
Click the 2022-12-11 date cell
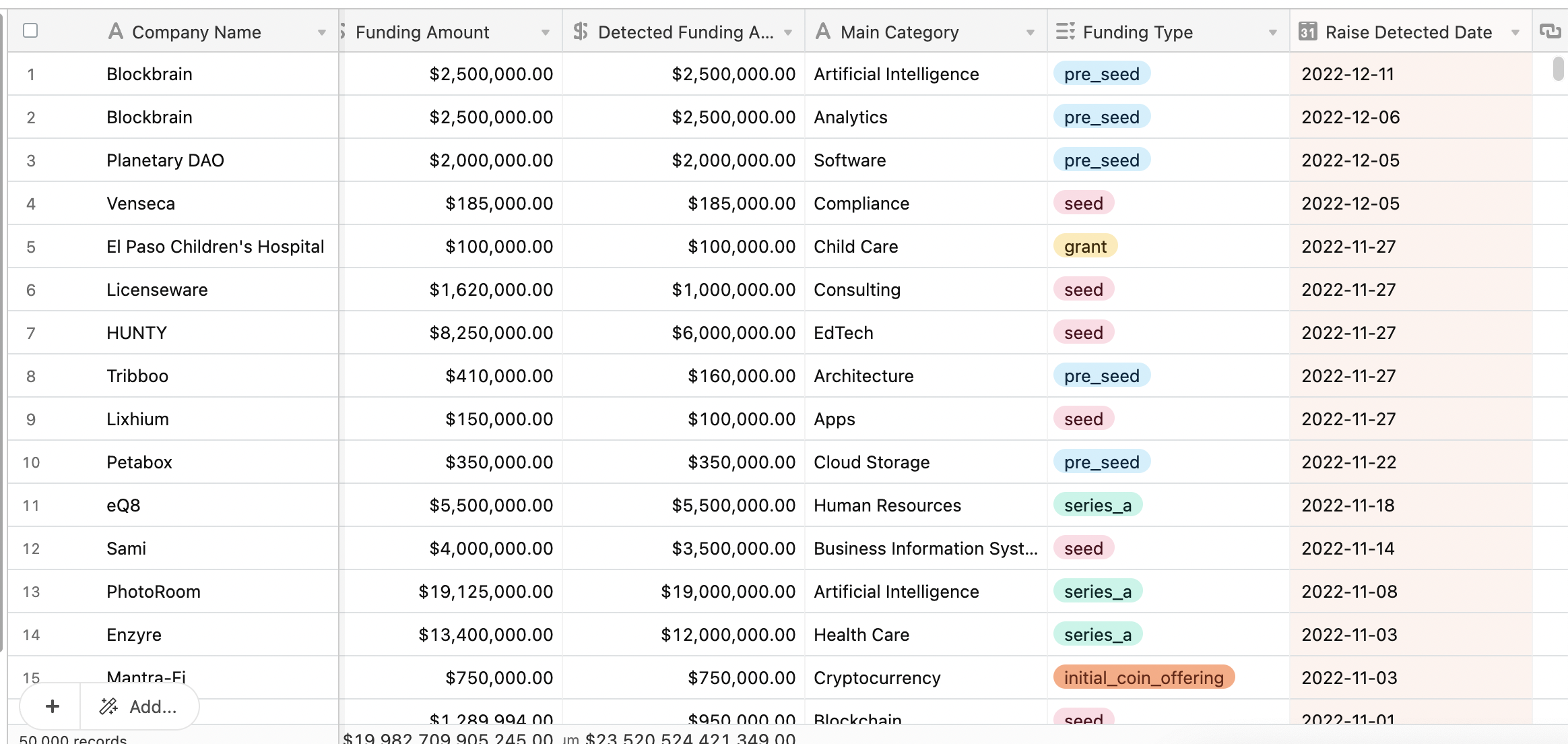pyautogui.click(x=1411, y=74)
